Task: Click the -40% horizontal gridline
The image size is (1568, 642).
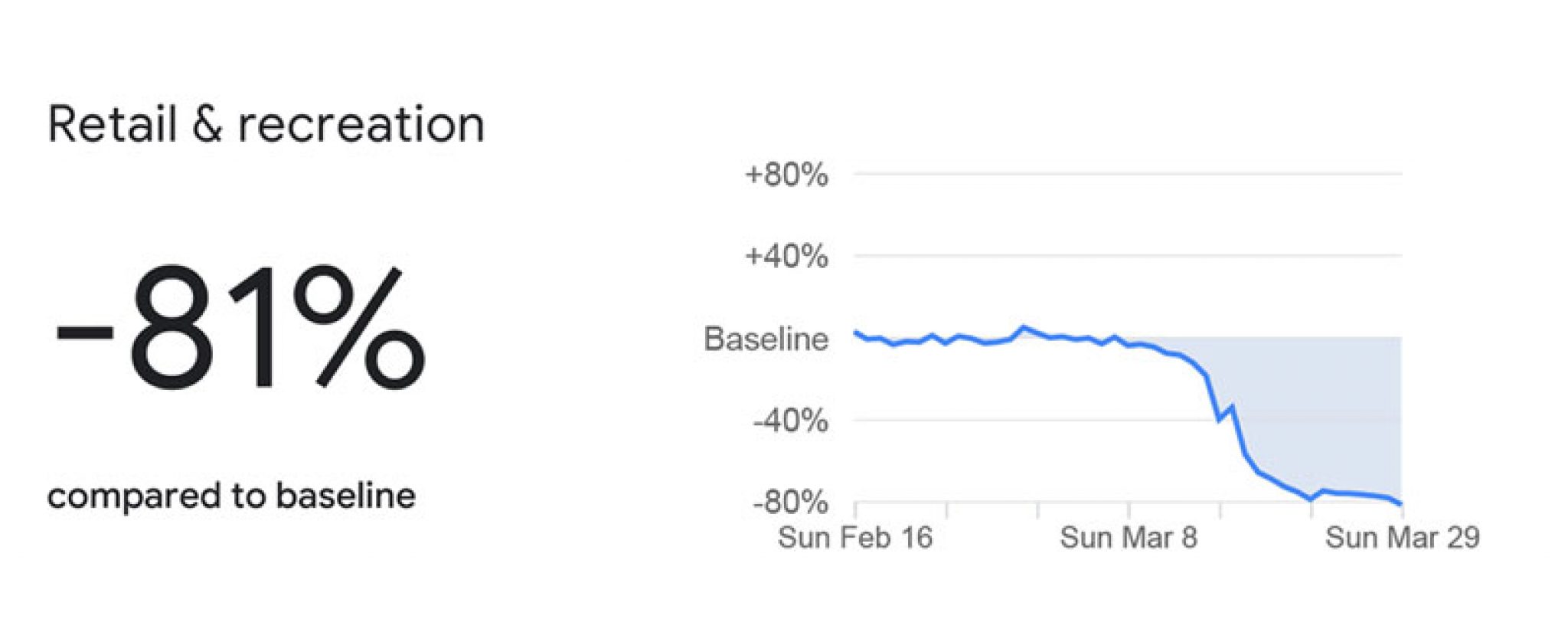Action: coord(1034,420)
